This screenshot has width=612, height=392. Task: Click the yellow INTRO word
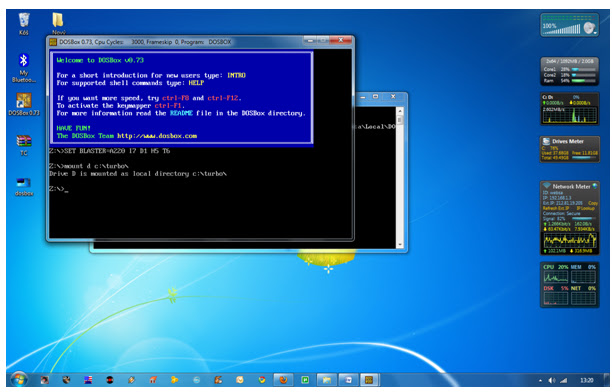(x=236, y=75)
